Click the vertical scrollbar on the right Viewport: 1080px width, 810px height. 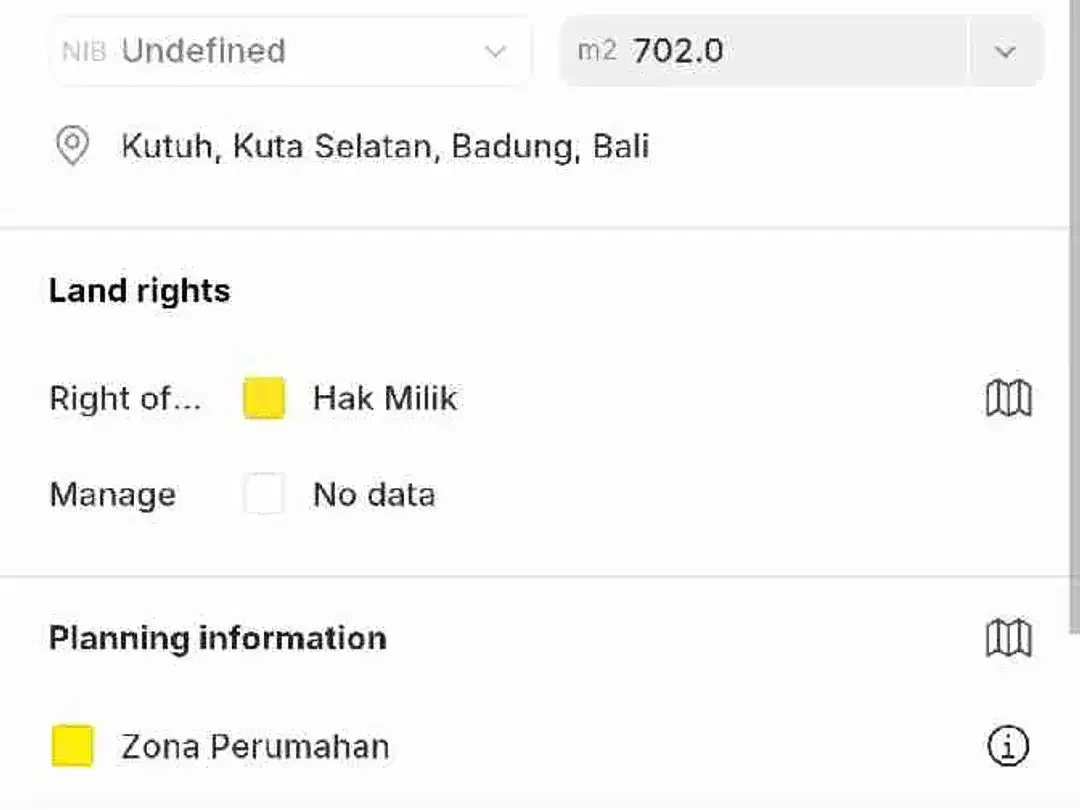pos(1074,317)
